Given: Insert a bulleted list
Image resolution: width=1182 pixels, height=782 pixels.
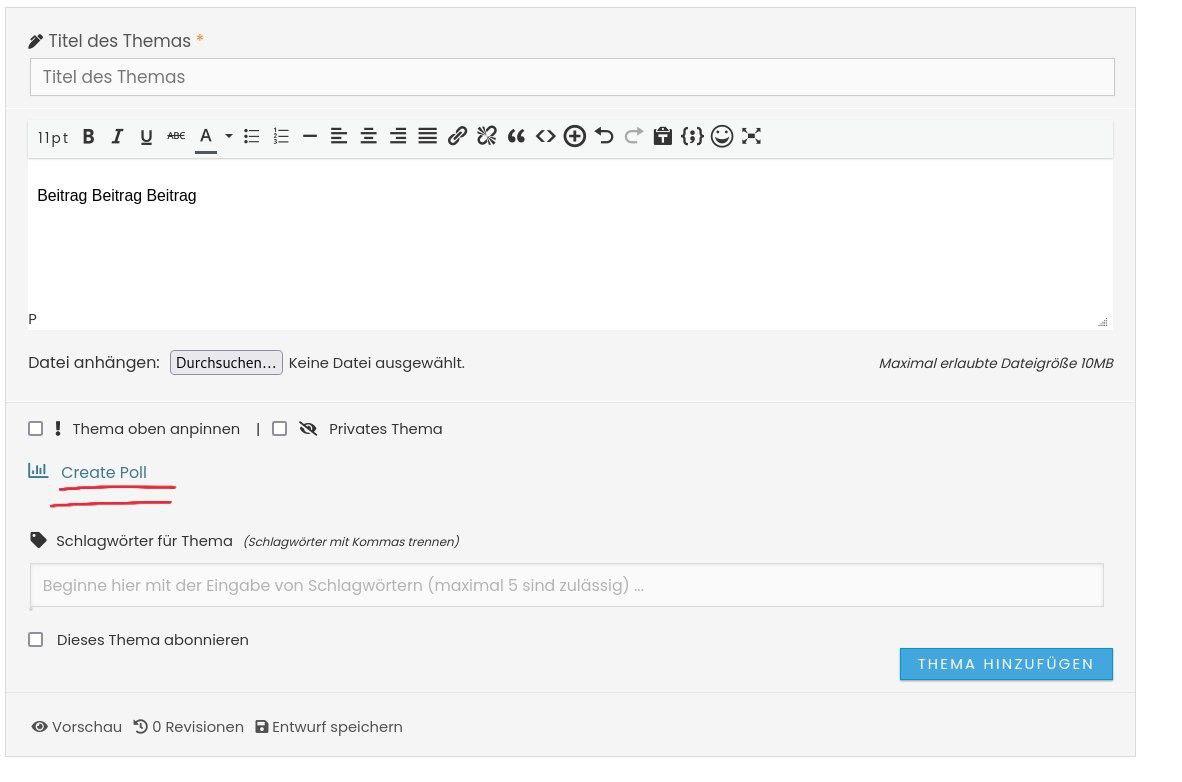Looking at the screenshot, I should tap(252, 137).
